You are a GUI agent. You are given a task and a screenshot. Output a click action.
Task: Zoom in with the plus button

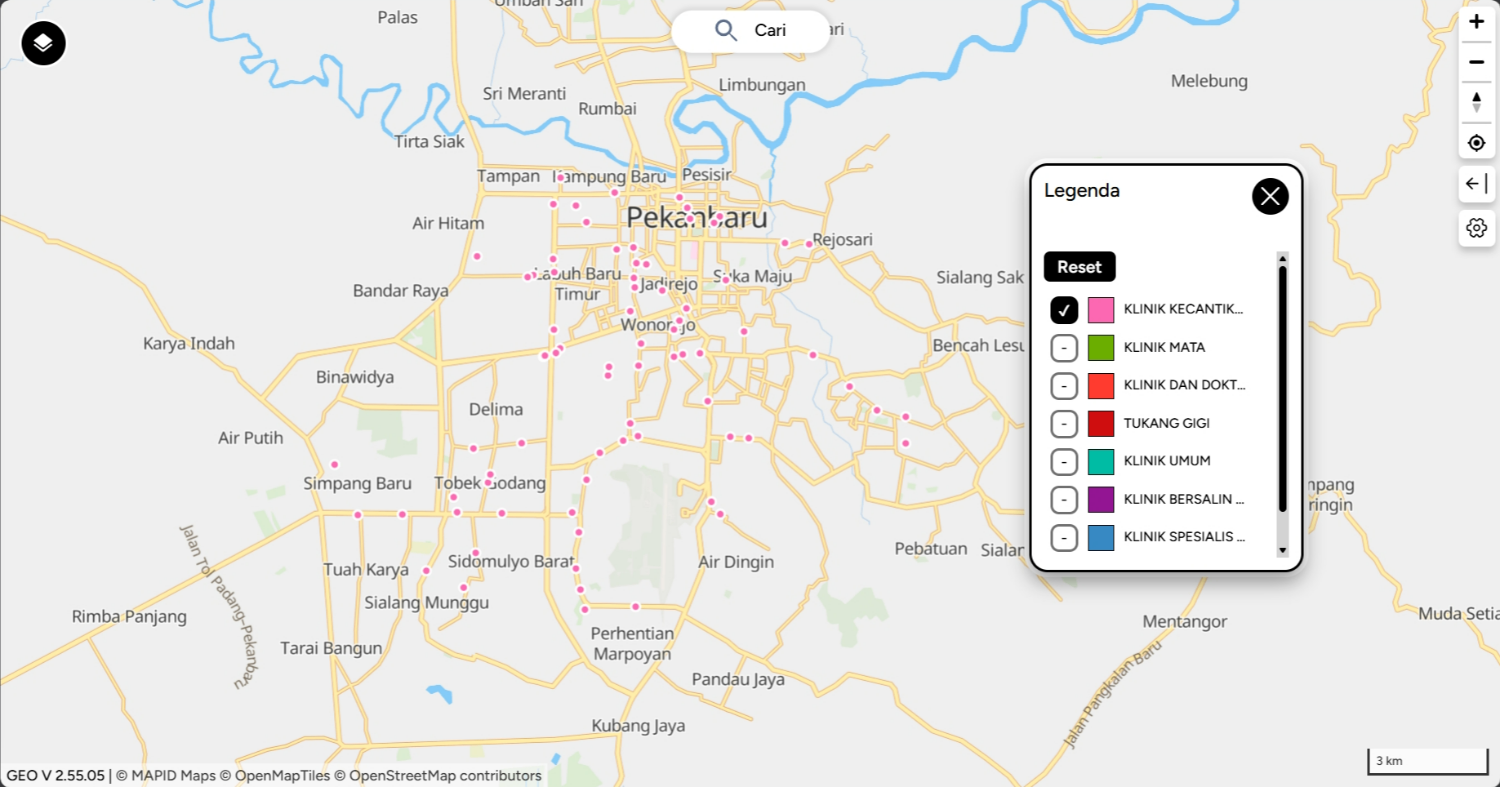tap(1476, 22)
